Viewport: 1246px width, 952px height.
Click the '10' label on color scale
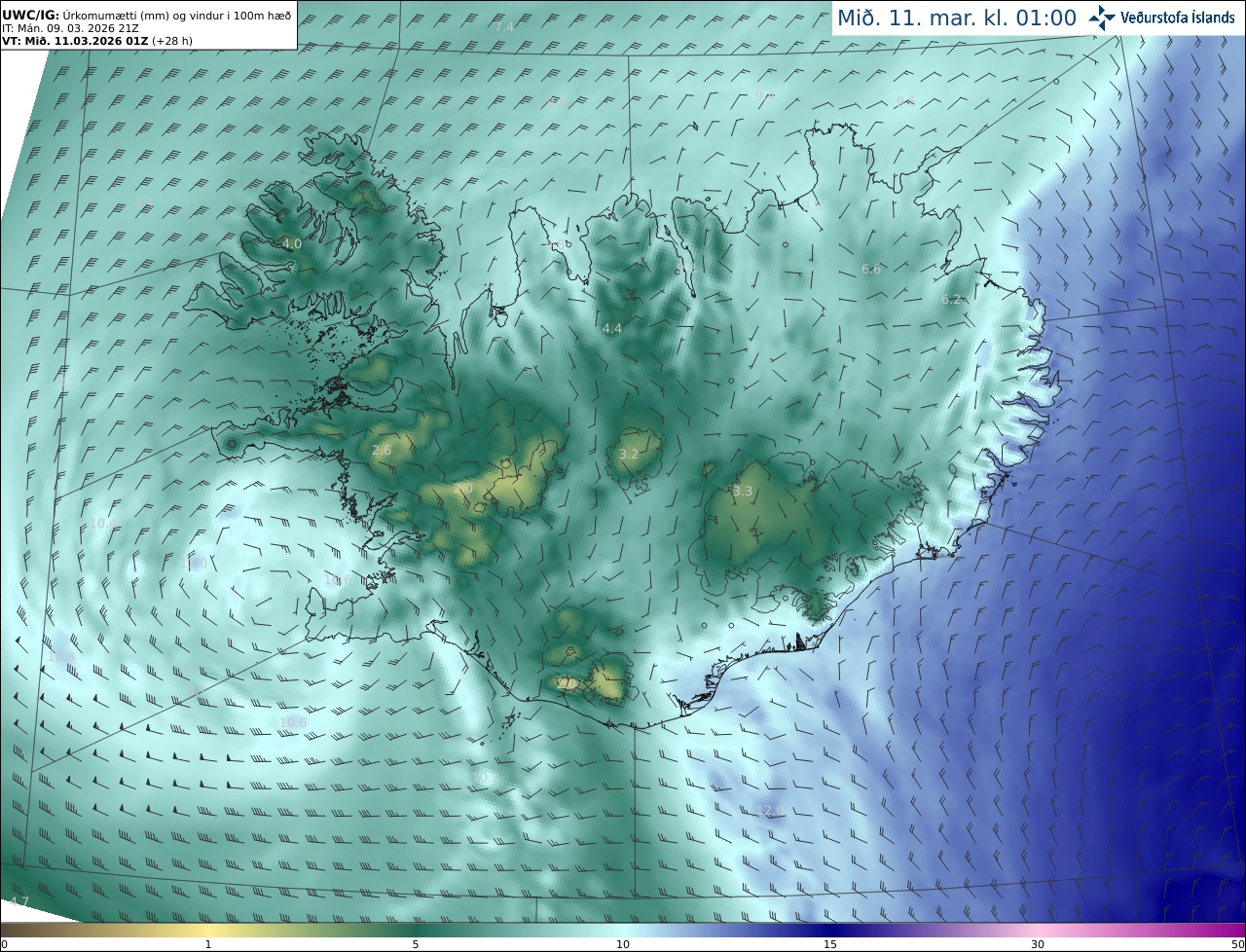pos(623,944)
